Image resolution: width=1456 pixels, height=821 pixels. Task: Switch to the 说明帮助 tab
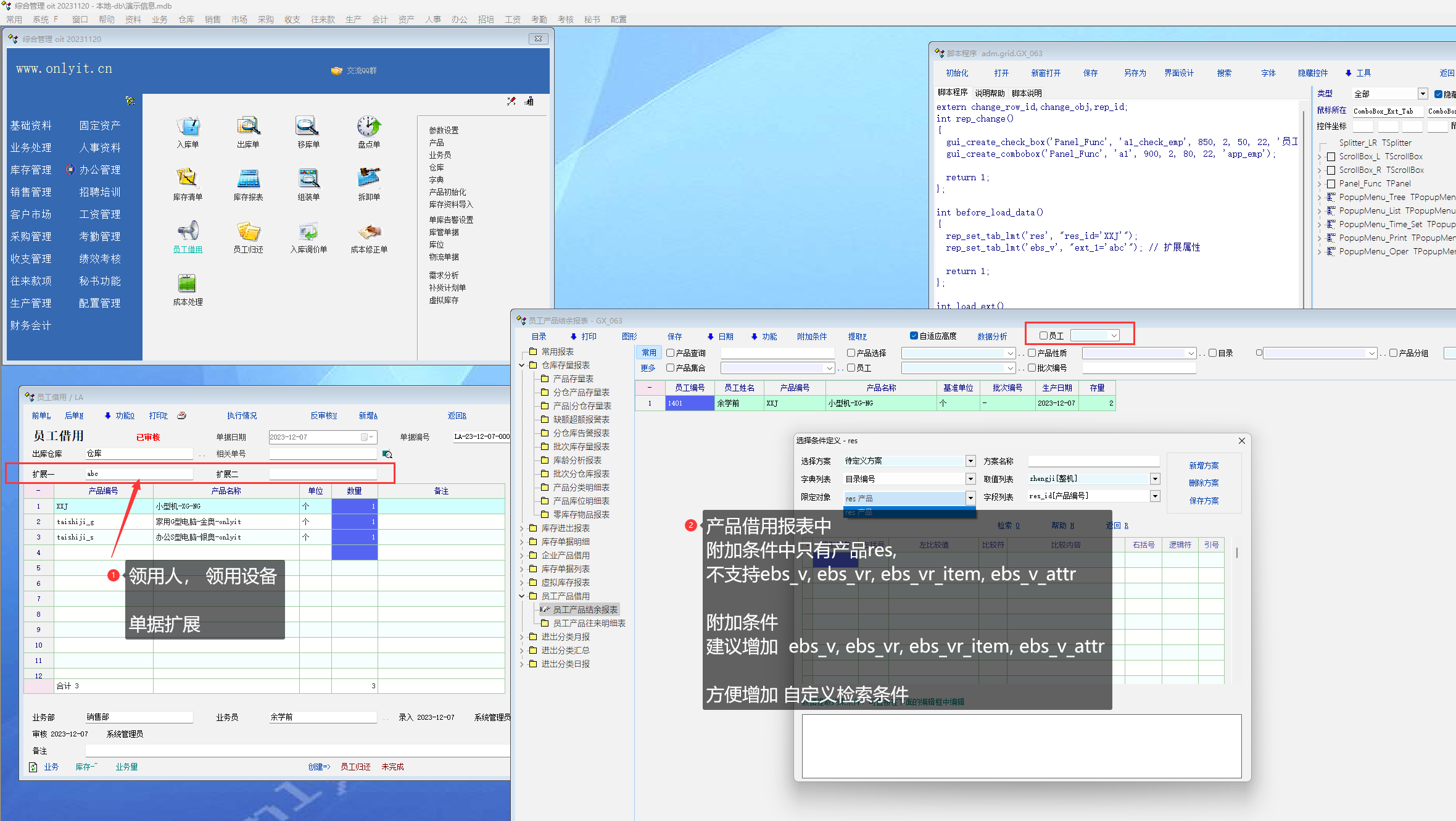990,93
